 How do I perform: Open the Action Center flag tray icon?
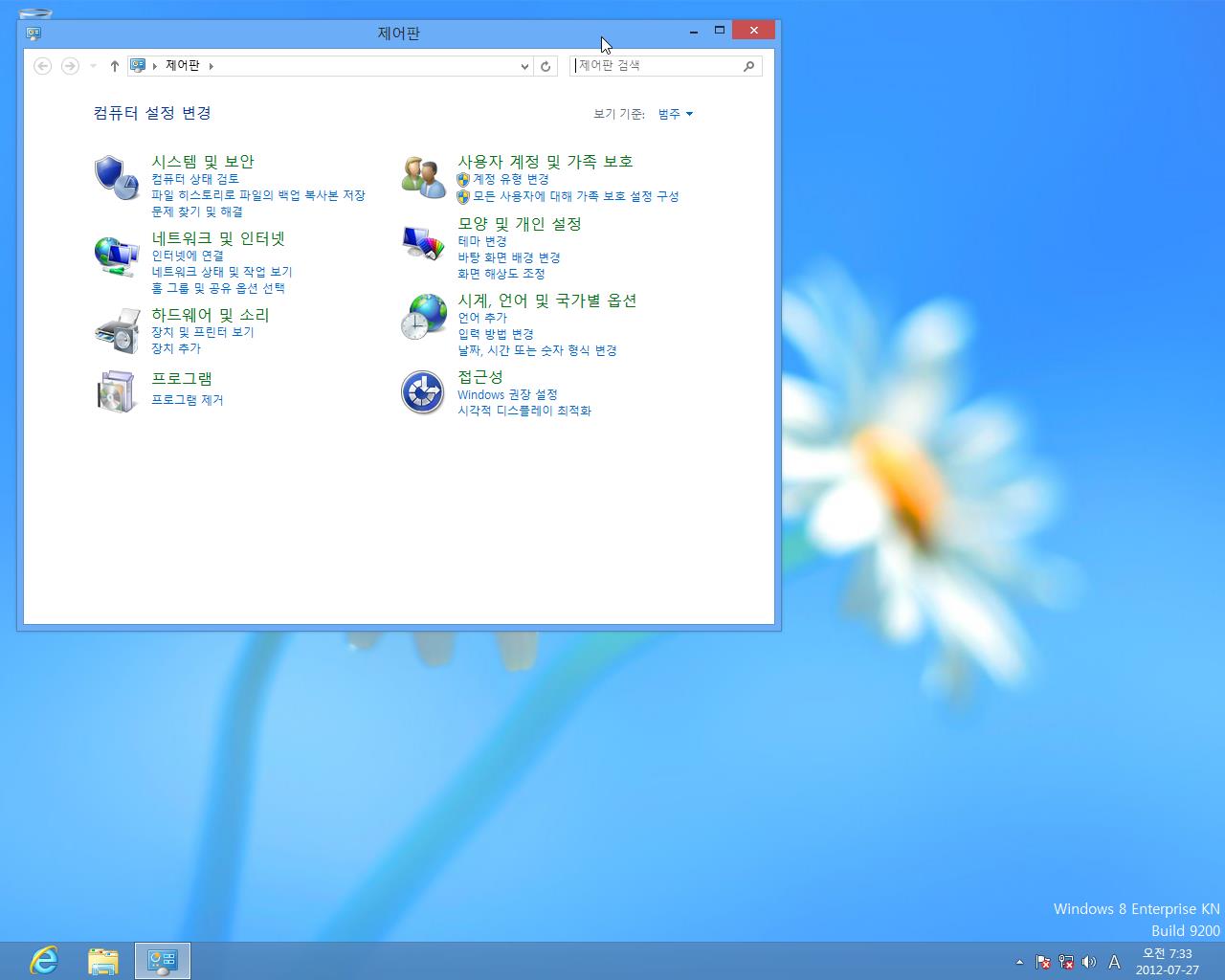(x=1043, y=962)
